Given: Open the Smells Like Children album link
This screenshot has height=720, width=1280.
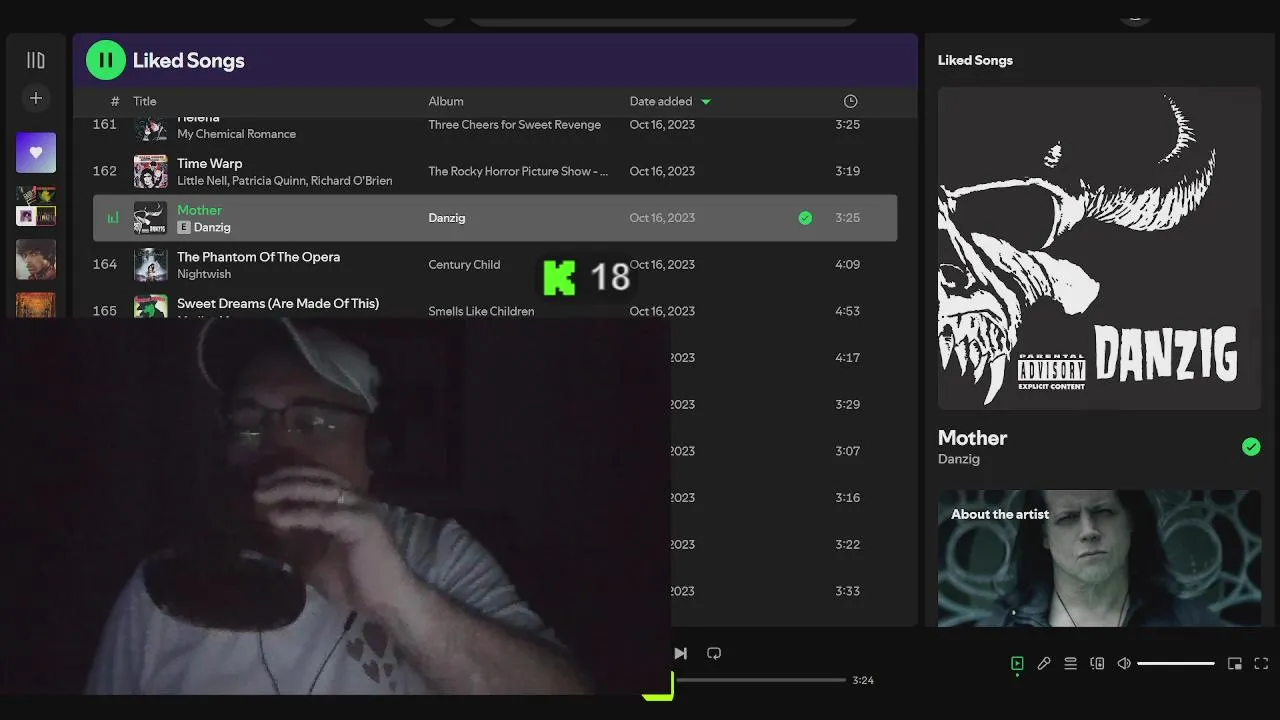Looking at the screenshot, I should (481, 311).
